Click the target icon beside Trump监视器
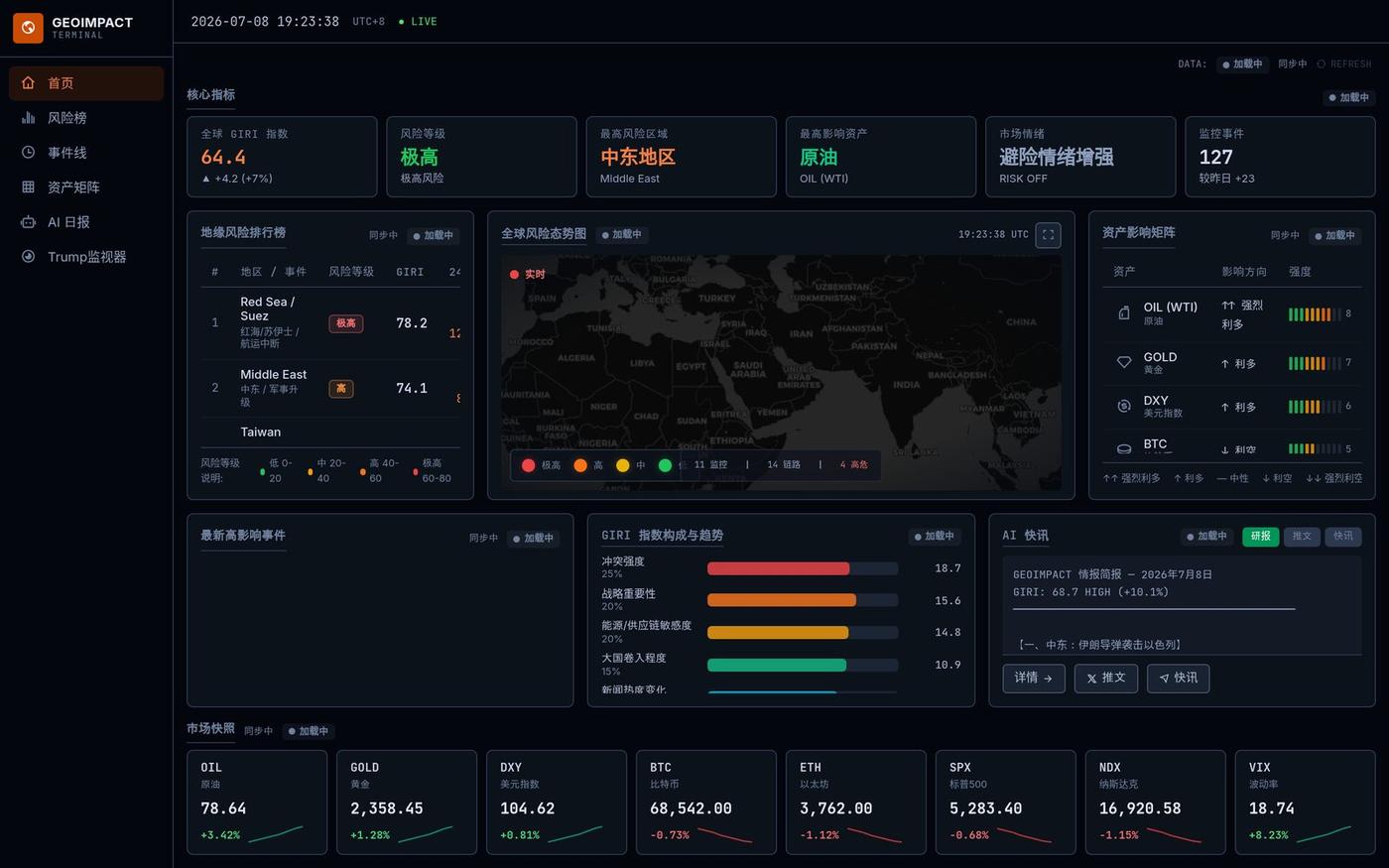The image size is (1389, 868). 28,257
